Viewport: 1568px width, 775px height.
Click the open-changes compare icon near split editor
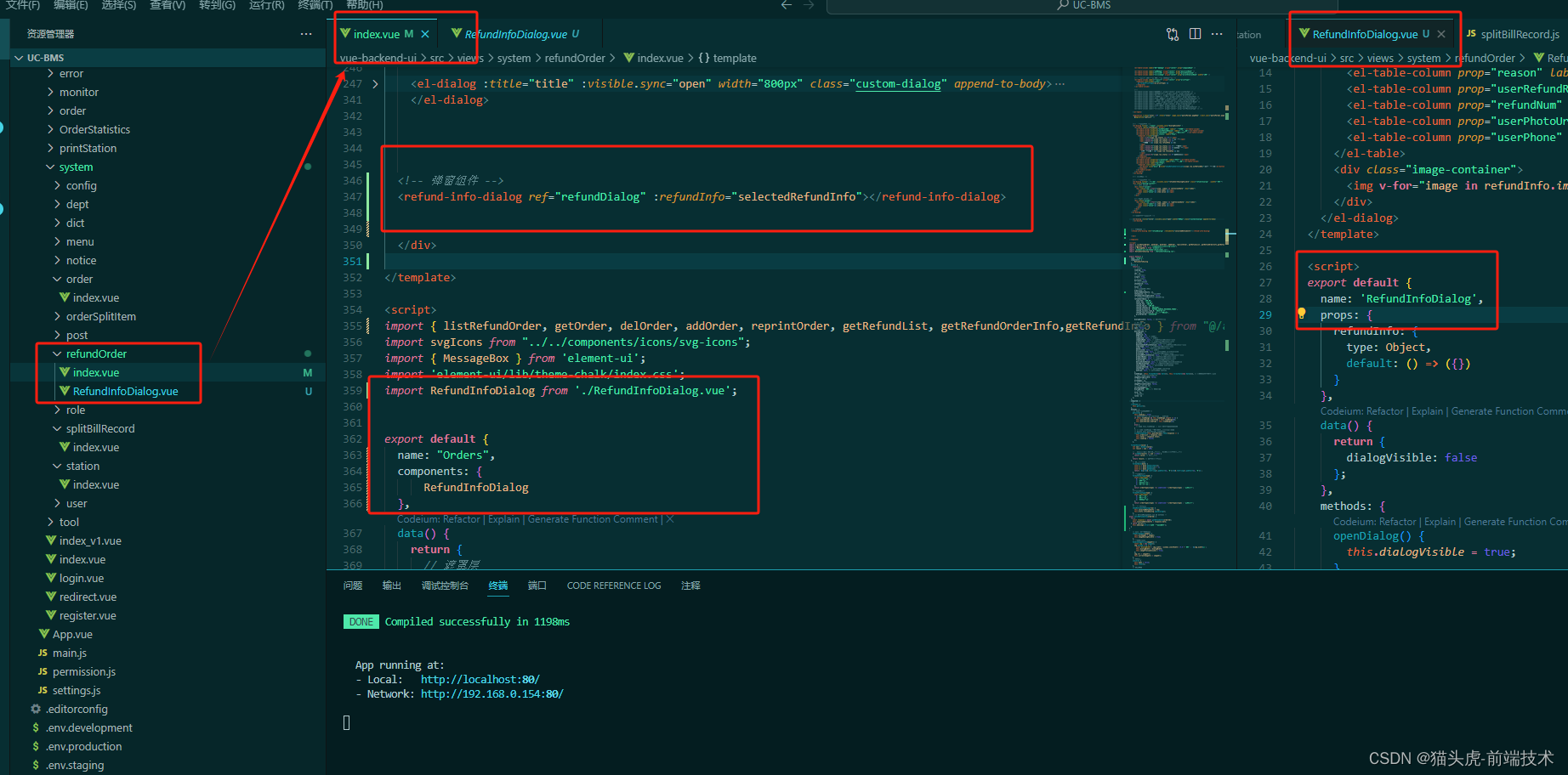pos(1172,34)
